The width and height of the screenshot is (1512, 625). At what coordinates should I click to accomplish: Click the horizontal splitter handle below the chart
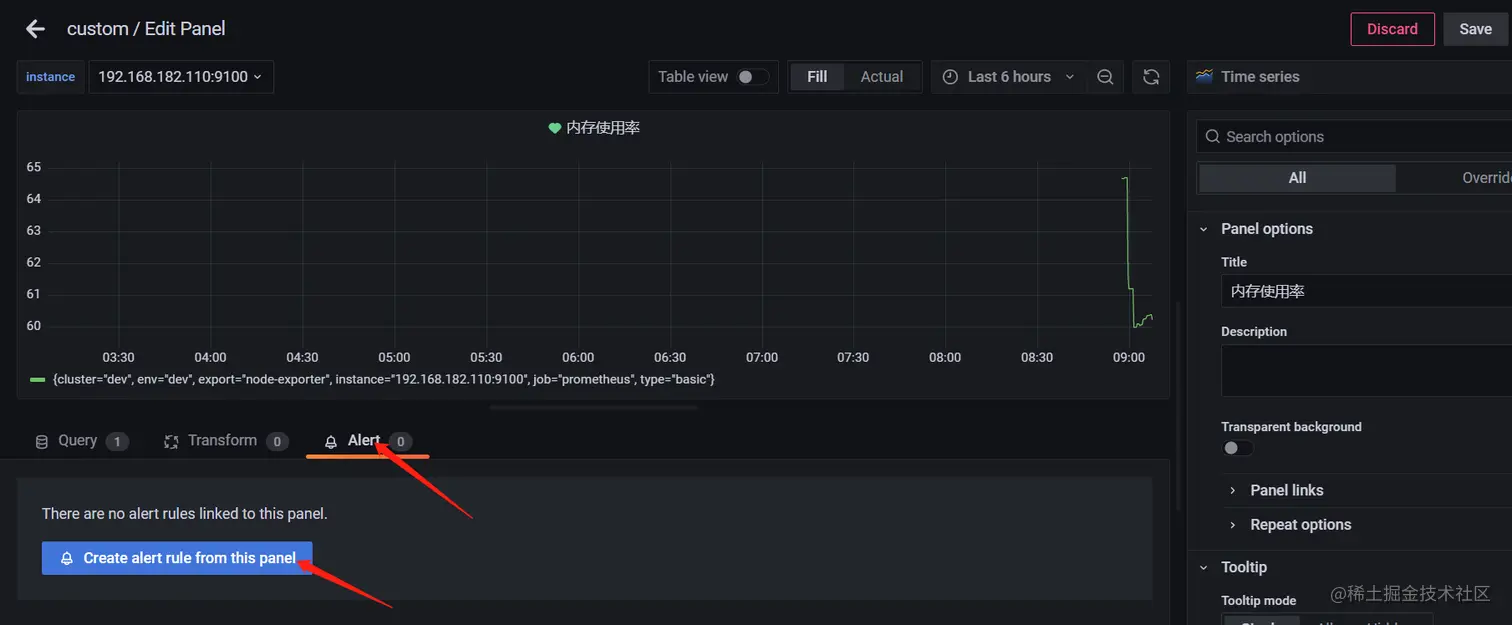coord(593,408)
